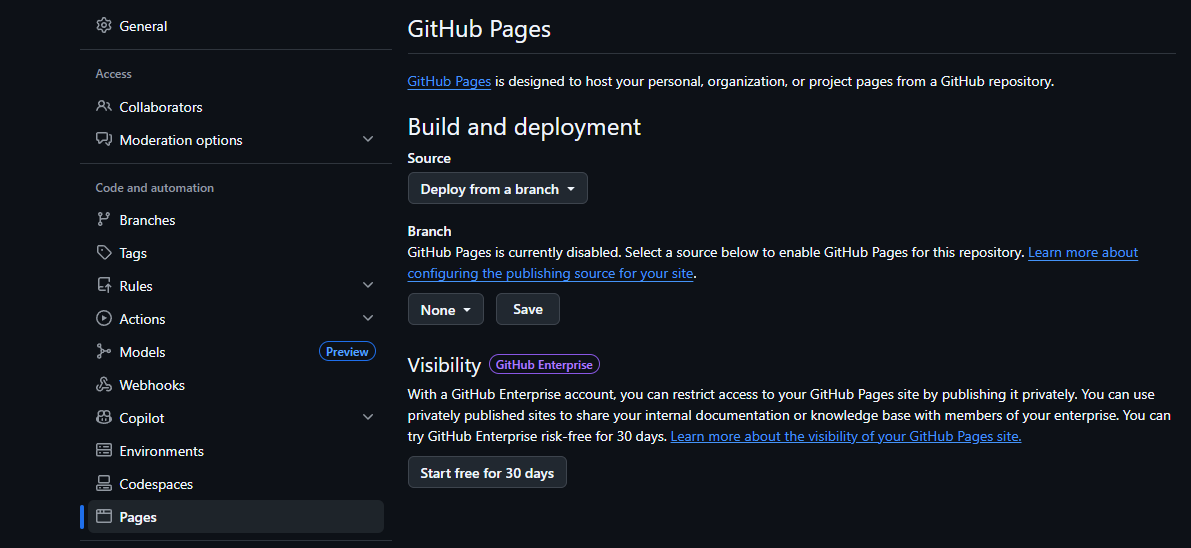This screenshot has width=1191, height=548.
Task: Click the Webhooks icon
Action: (103, 385)
